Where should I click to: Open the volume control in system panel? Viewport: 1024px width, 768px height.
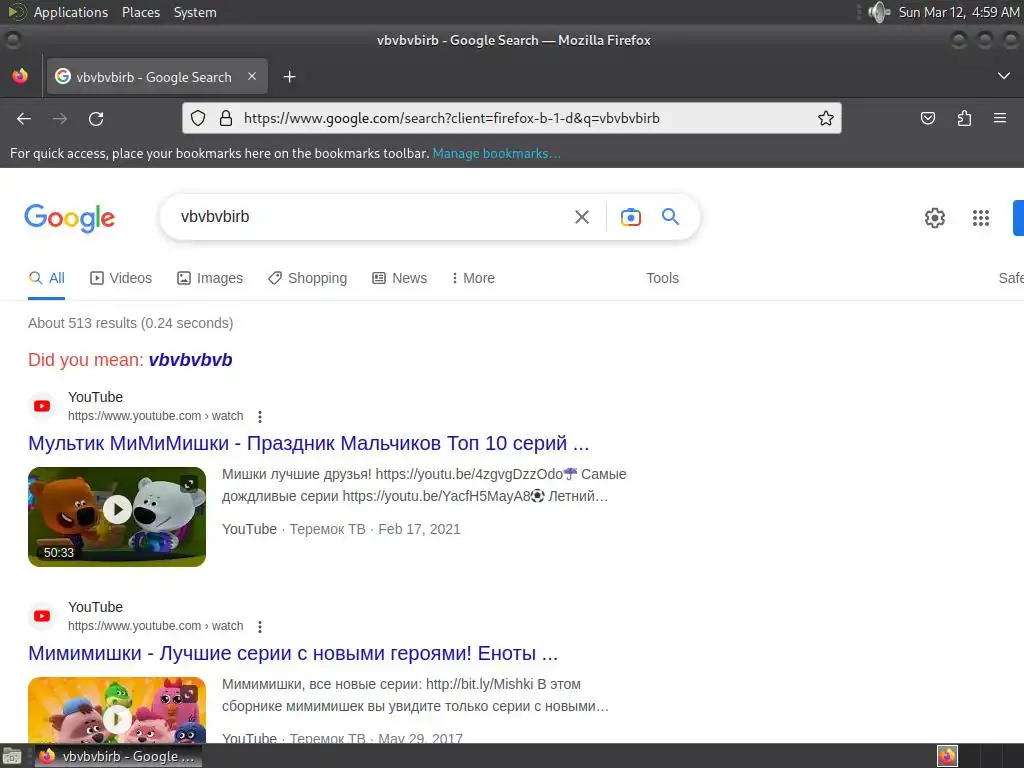879,12
